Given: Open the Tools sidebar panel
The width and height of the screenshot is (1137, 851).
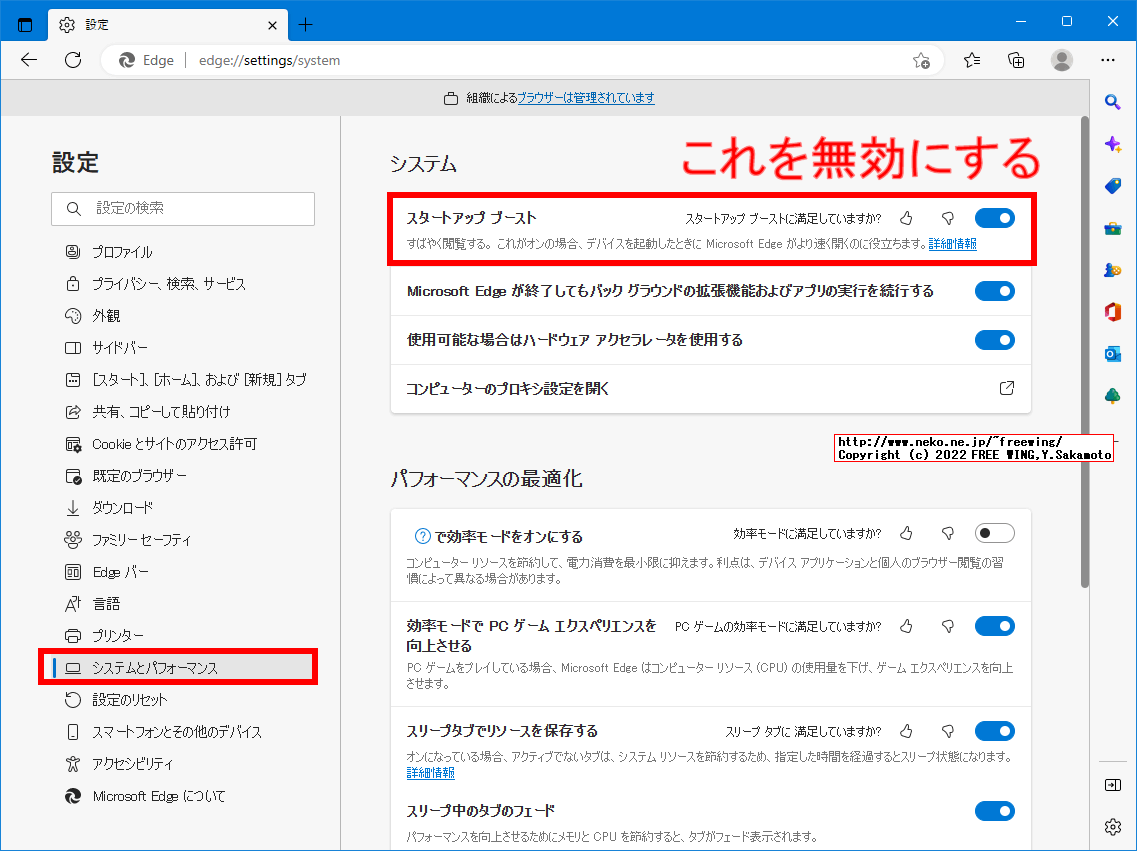Looking at the screenshot, I should [1112, 227].
